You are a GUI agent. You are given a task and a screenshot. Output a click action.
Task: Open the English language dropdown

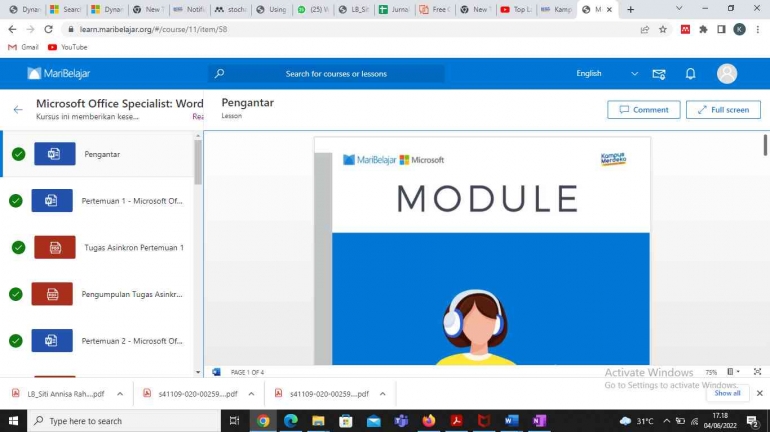point(606,73)
